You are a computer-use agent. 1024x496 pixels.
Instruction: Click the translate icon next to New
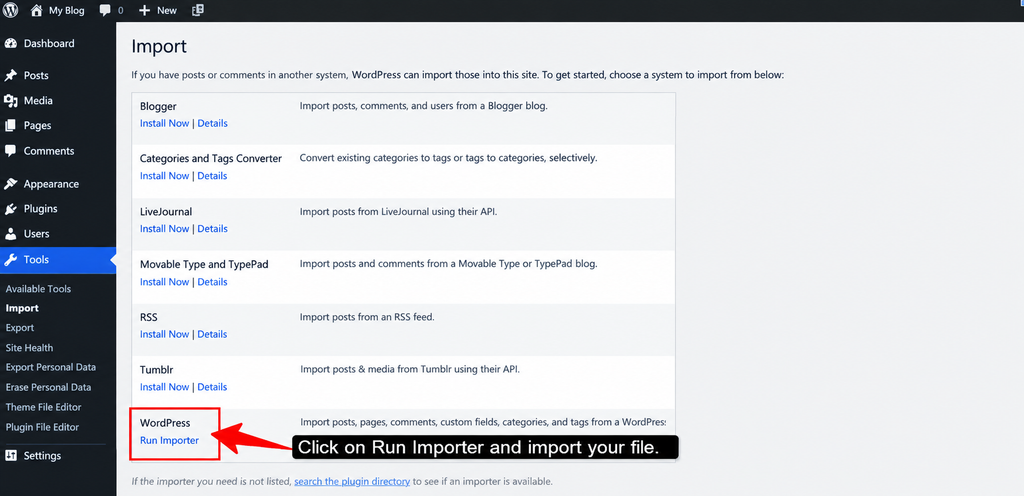[198, 10]
